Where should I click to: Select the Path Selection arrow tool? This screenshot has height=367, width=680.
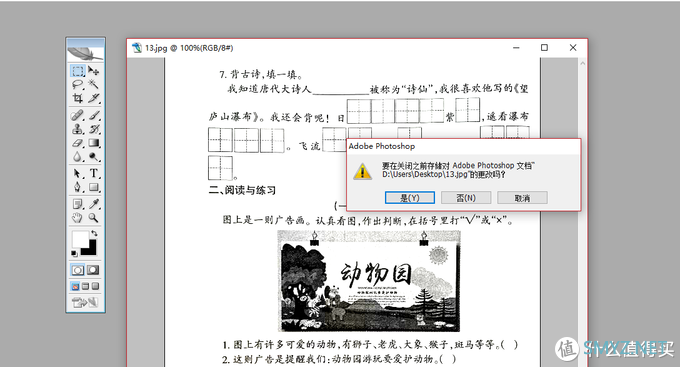pos(78,174)
